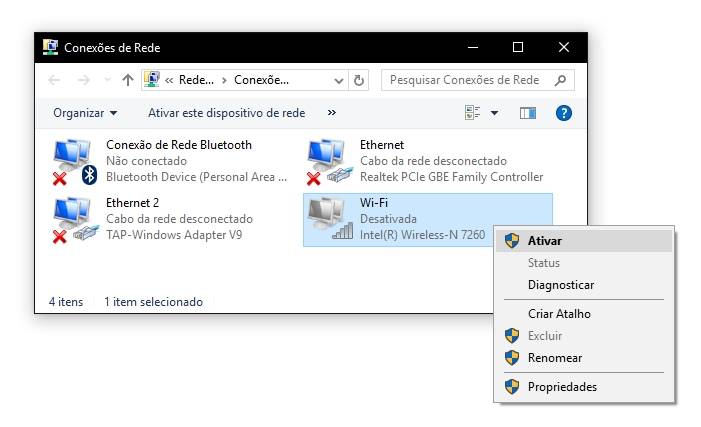Select the Ethernet Realtek adapter icon
This screenshot has height=427, width=701.
[x=329, y=161]
